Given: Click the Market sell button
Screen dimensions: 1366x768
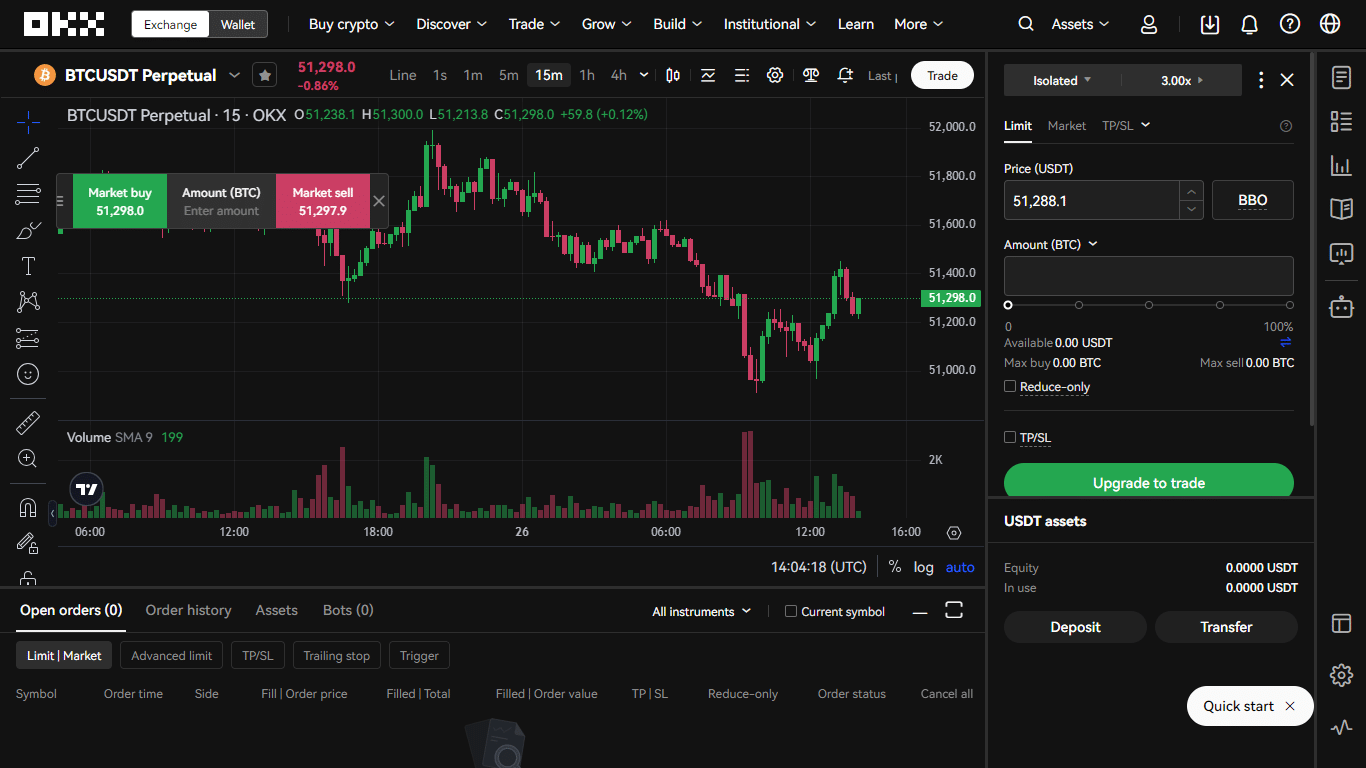Looking at the screenshot, I should (323, 201).
